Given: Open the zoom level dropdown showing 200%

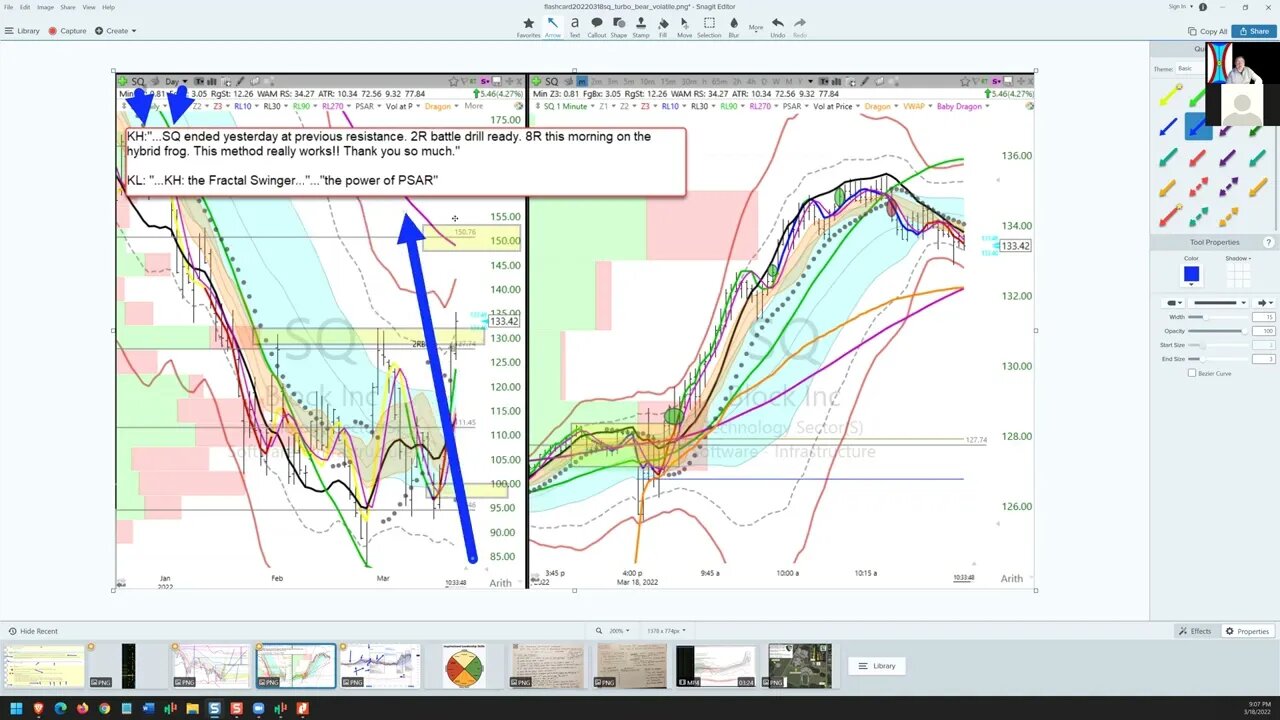Looking at the screenshot, I should [618, 631].
